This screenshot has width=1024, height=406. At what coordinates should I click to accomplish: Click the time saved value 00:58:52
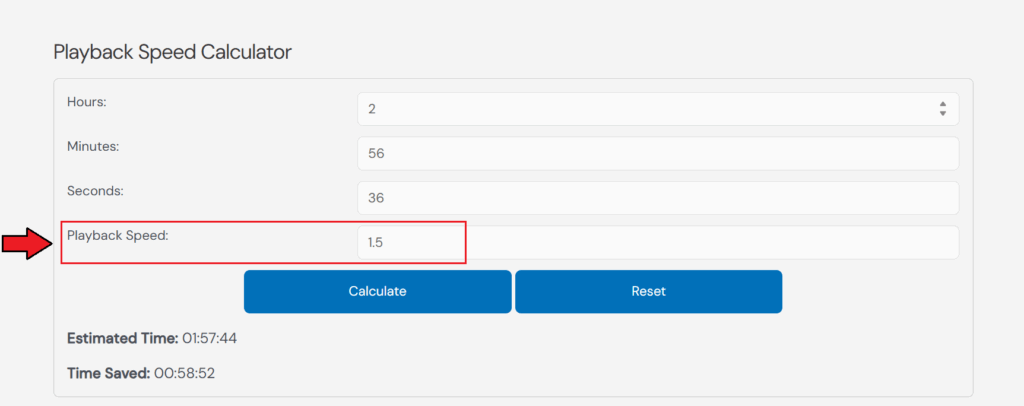coord(185,373)
